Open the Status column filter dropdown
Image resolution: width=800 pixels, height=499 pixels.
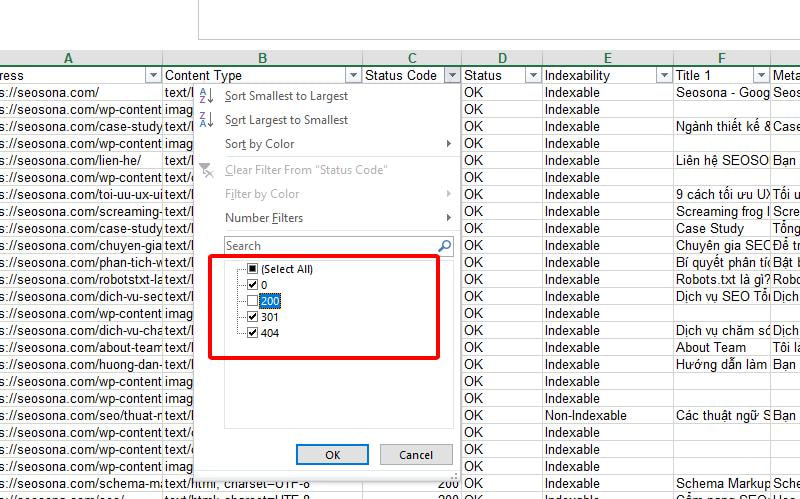pos(533,76)
